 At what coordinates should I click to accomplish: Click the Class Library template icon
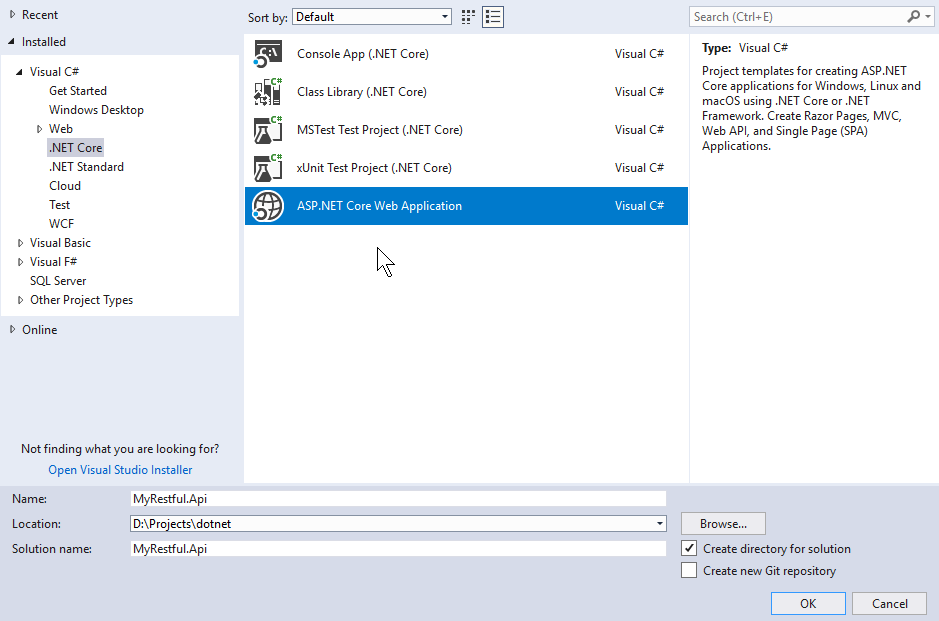268,92
